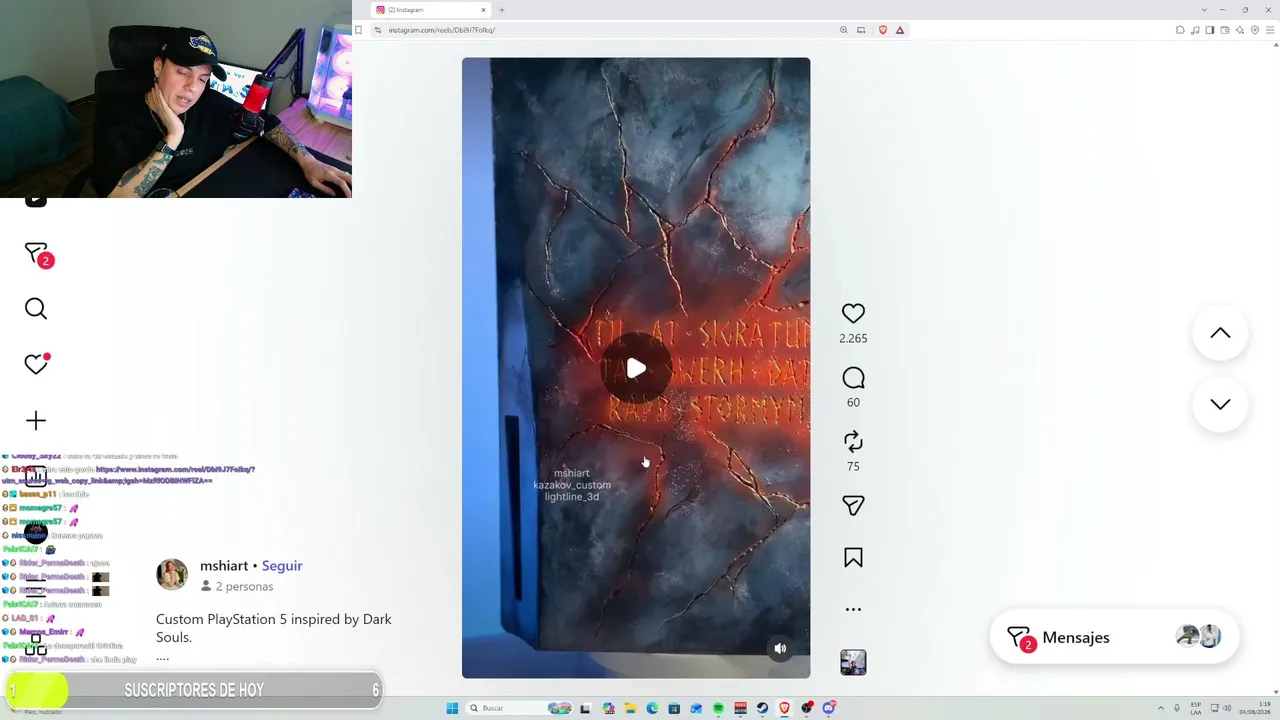Repost the reel using the repost icon

853,442
